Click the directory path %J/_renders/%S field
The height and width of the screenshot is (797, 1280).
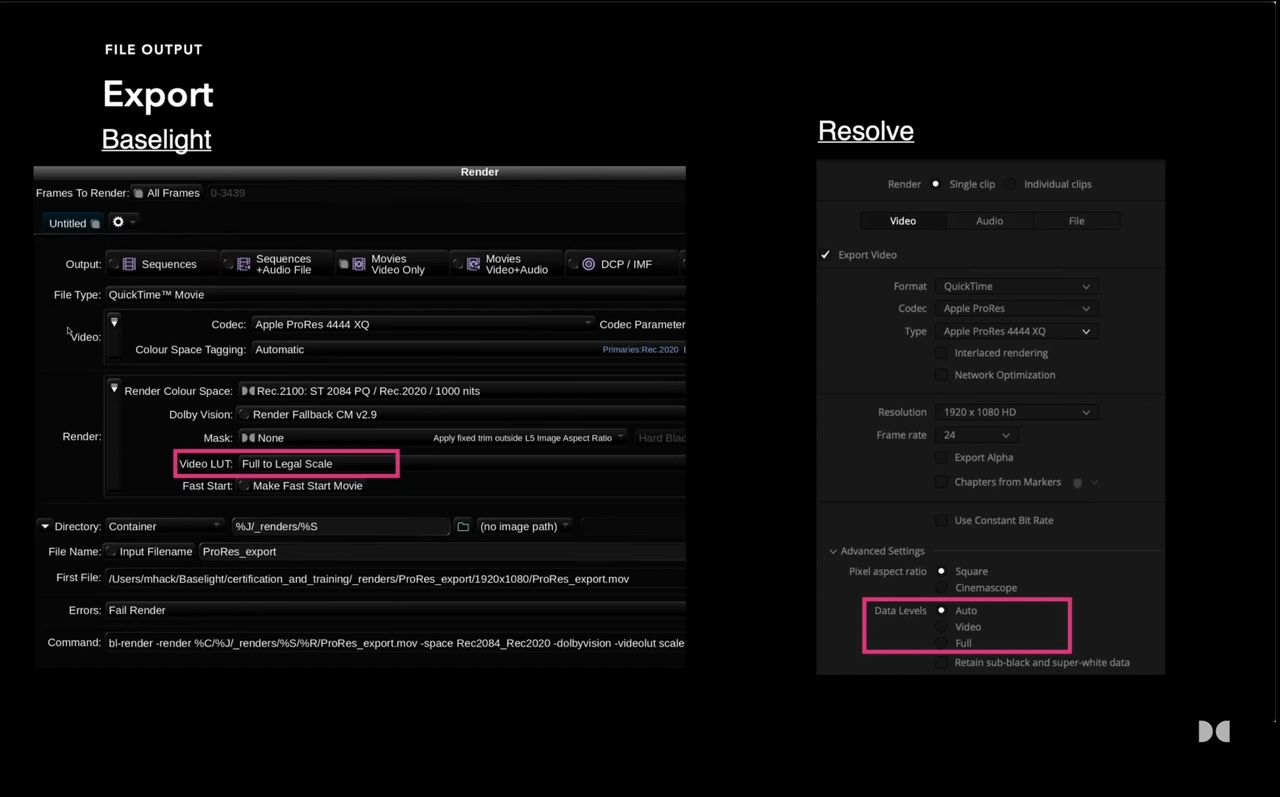(341, 526)
